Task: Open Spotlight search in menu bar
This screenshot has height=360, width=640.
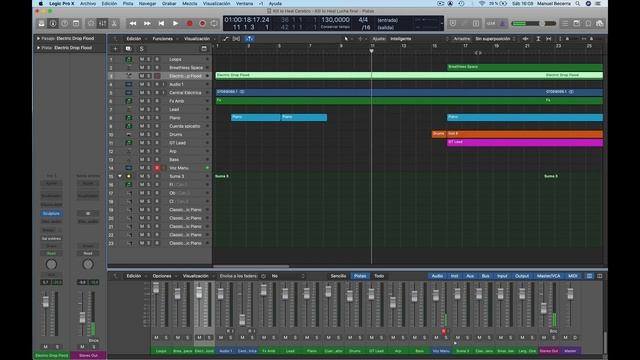Action: [x=578, y=3]
